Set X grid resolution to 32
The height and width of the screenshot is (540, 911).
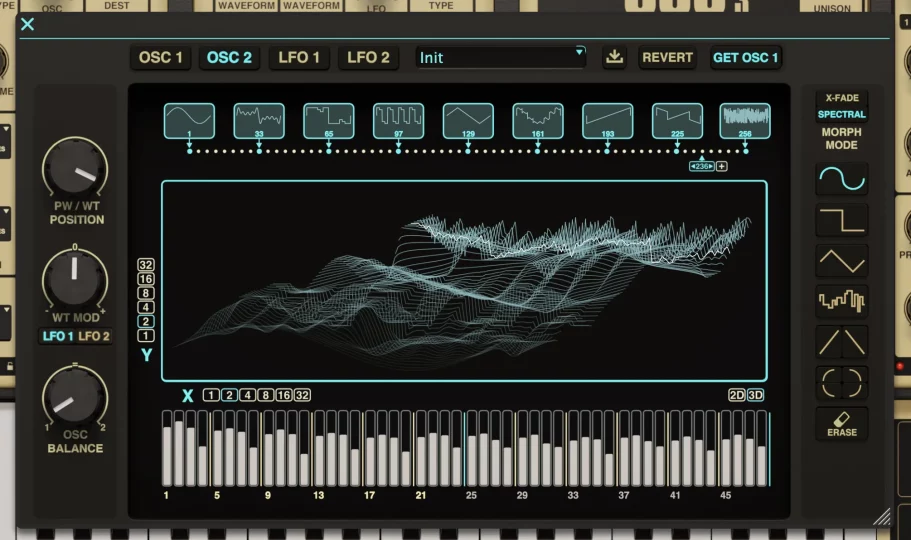tap(302, 395)
